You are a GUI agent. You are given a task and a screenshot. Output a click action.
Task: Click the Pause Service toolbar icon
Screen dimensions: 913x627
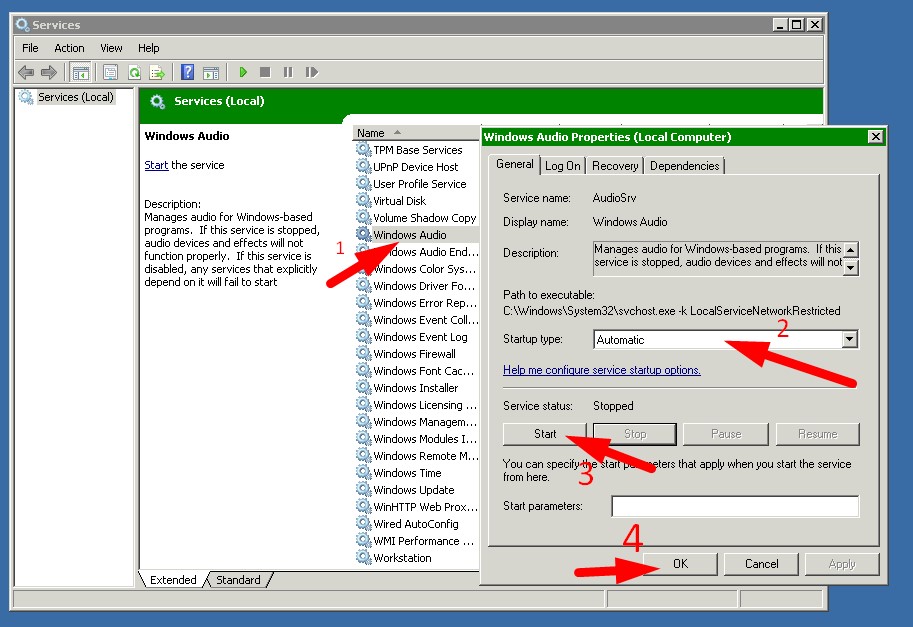coord(288,72)
